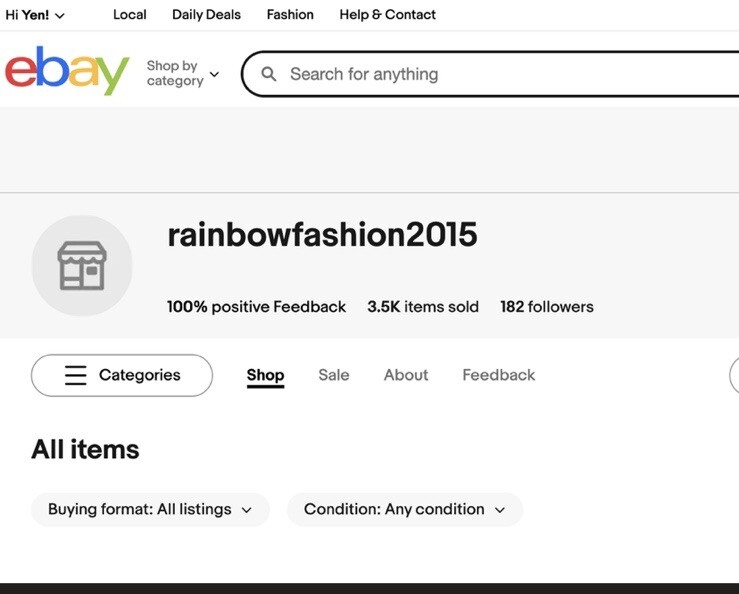Open Condition: Any condition dropdown

click(x=405, y=510)
